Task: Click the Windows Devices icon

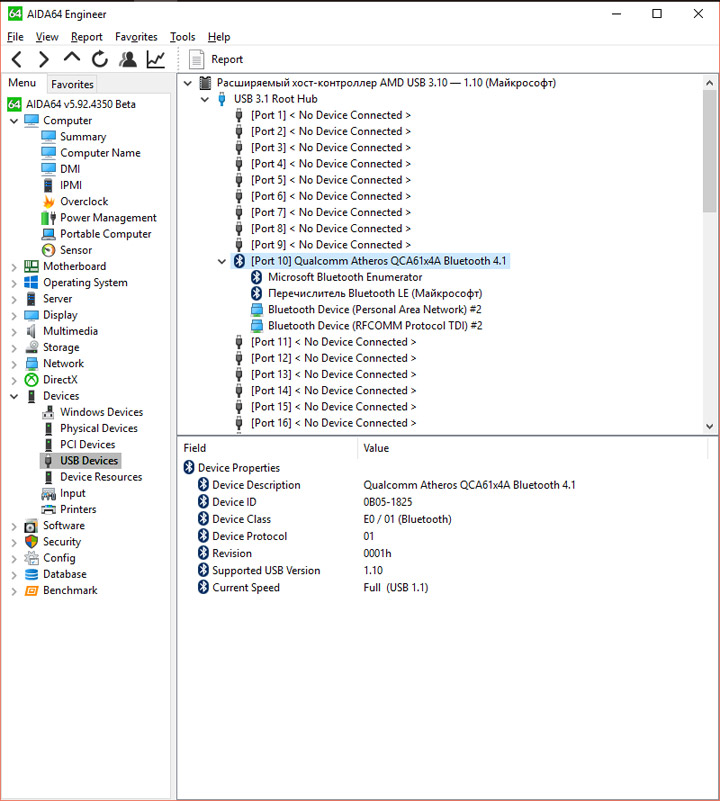Action: pyautogui.click(x=49, y=412)
